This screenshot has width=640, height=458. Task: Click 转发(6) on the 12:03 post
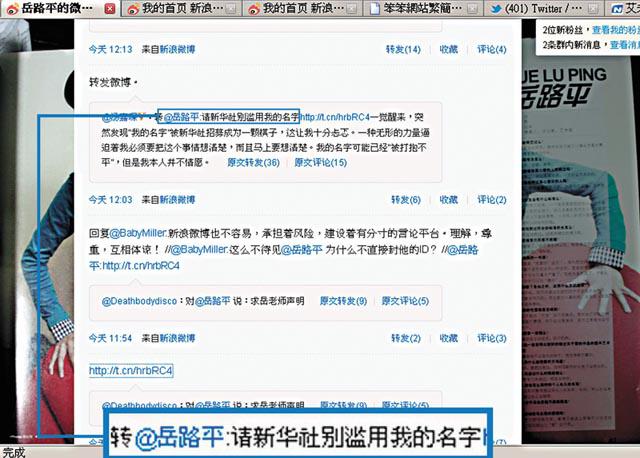point(406,200)
